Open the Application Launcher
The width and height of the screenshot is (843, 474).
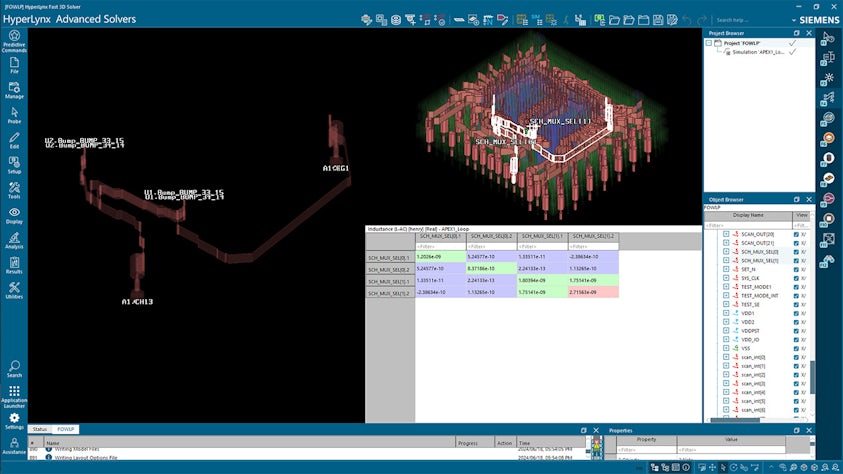tap(14, 397)
